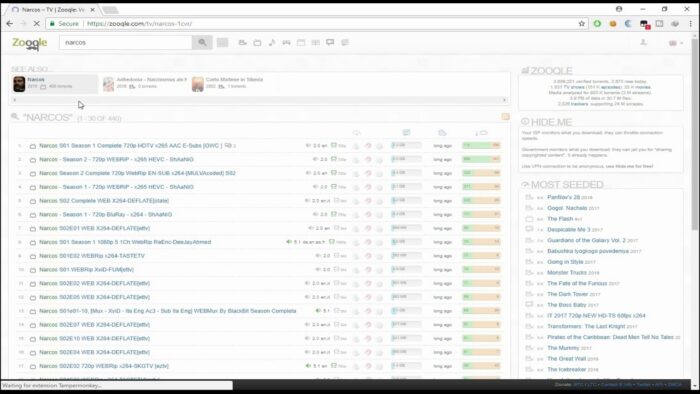
Task: Open Despicable Me 3 in Most Seeded
Action: tap(569, 229)
